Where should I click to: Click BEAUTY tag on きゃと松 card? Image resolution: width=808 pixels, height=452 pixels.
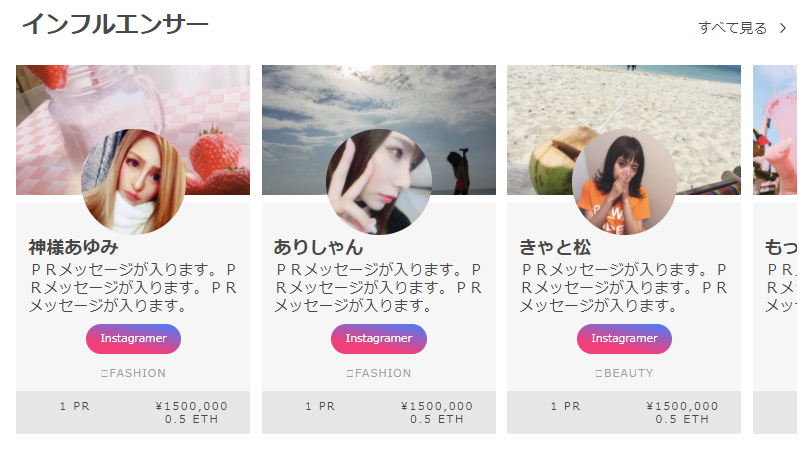click(x=624, y=373)
